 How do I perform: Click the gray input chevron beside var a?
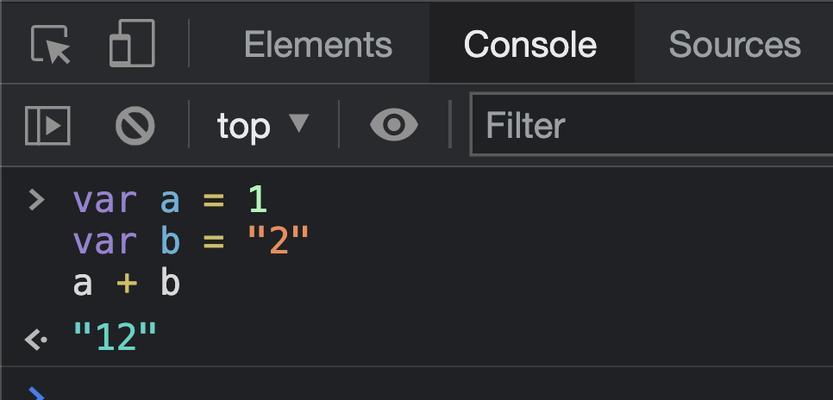(36, 201)
